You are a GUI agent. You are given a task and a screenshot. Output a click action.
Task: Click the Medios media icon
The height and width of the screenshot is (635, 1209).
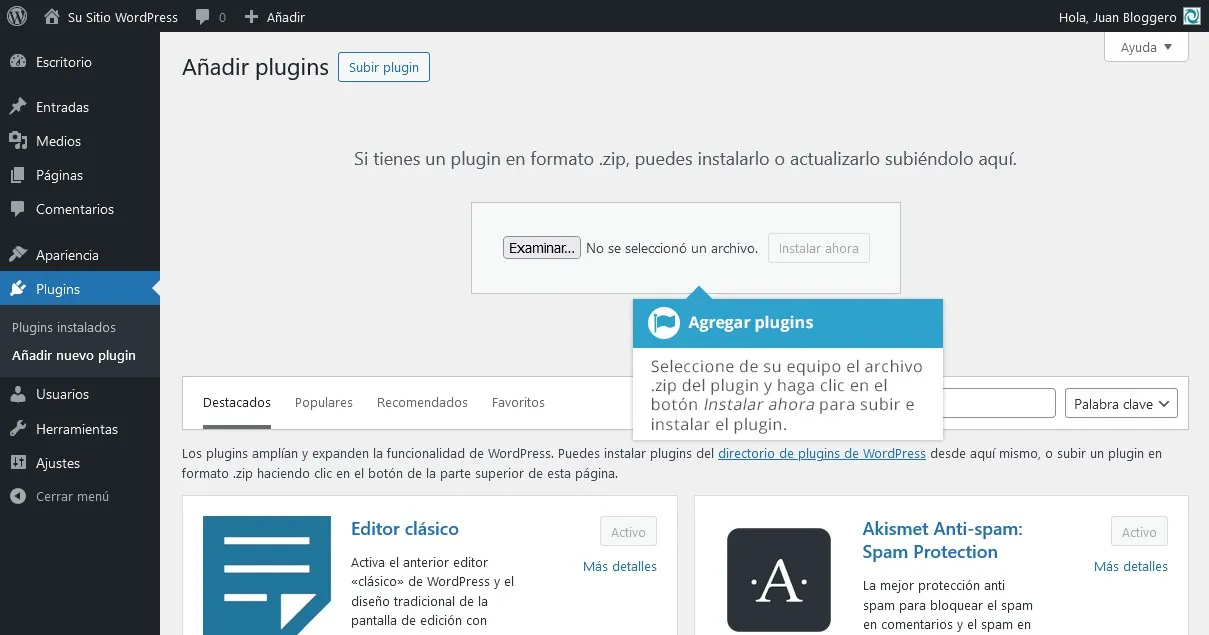point(18,141)
